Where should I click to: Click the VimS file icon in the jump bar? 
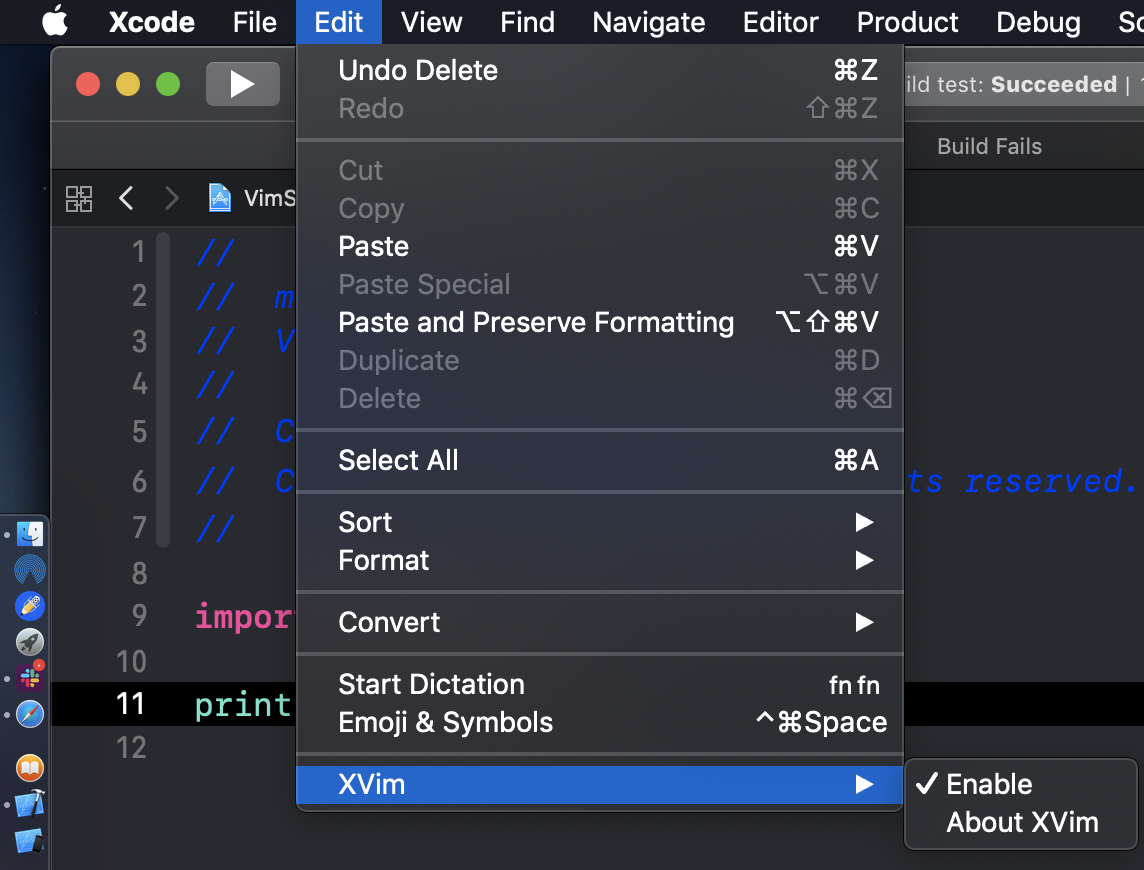click(220, 197)
